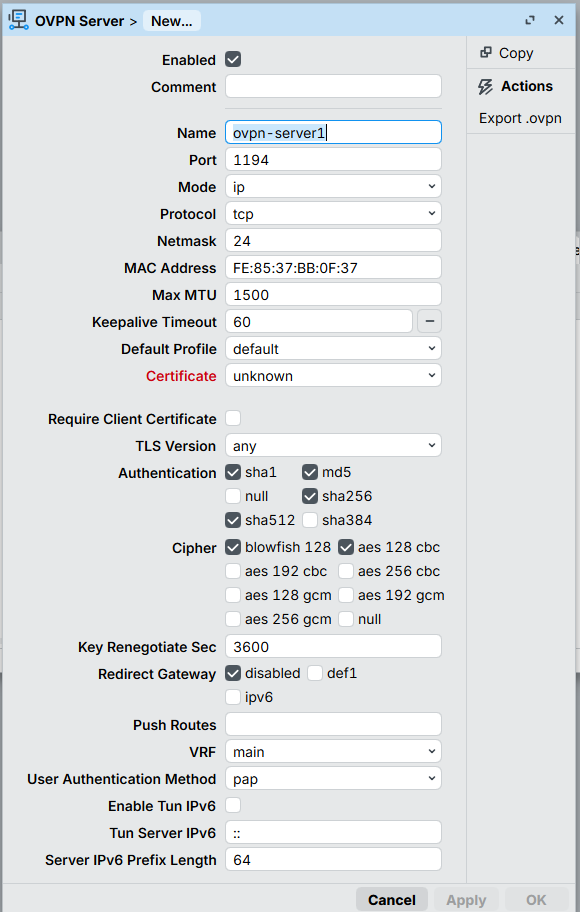Click the Apply button

(466, 900)
